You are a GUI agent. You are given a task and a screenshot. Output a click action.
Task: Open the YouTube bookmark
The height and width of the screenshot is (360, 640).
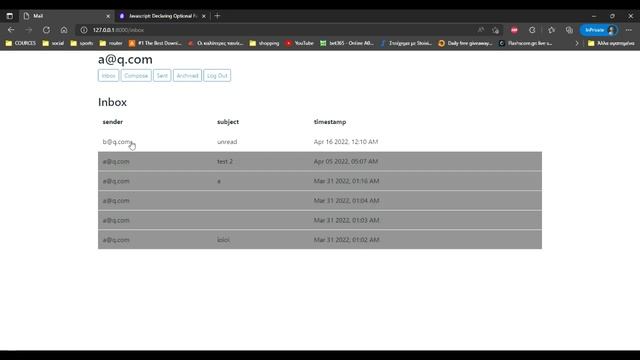300,43
